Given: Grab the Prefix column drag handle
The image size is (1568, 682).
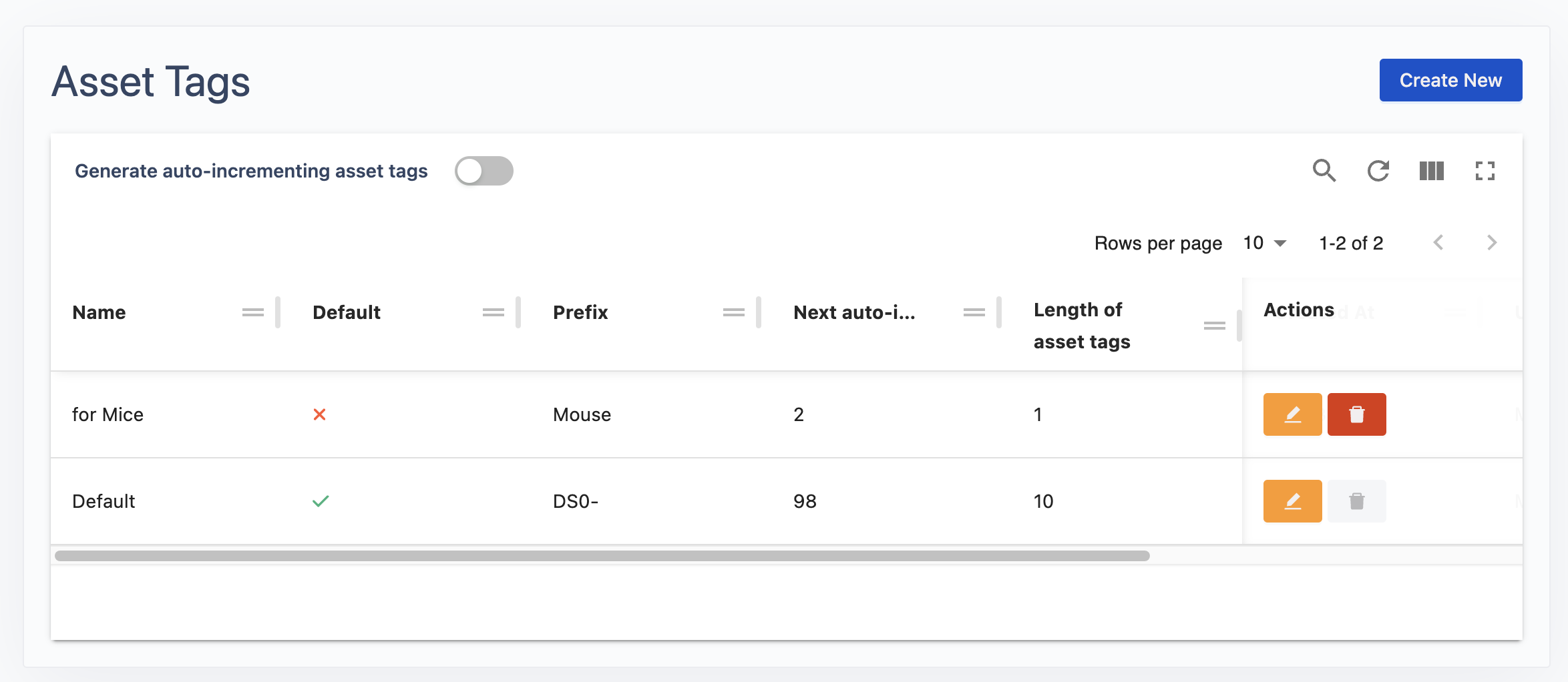Looking at the screenshot, I should tap(734, 312).
